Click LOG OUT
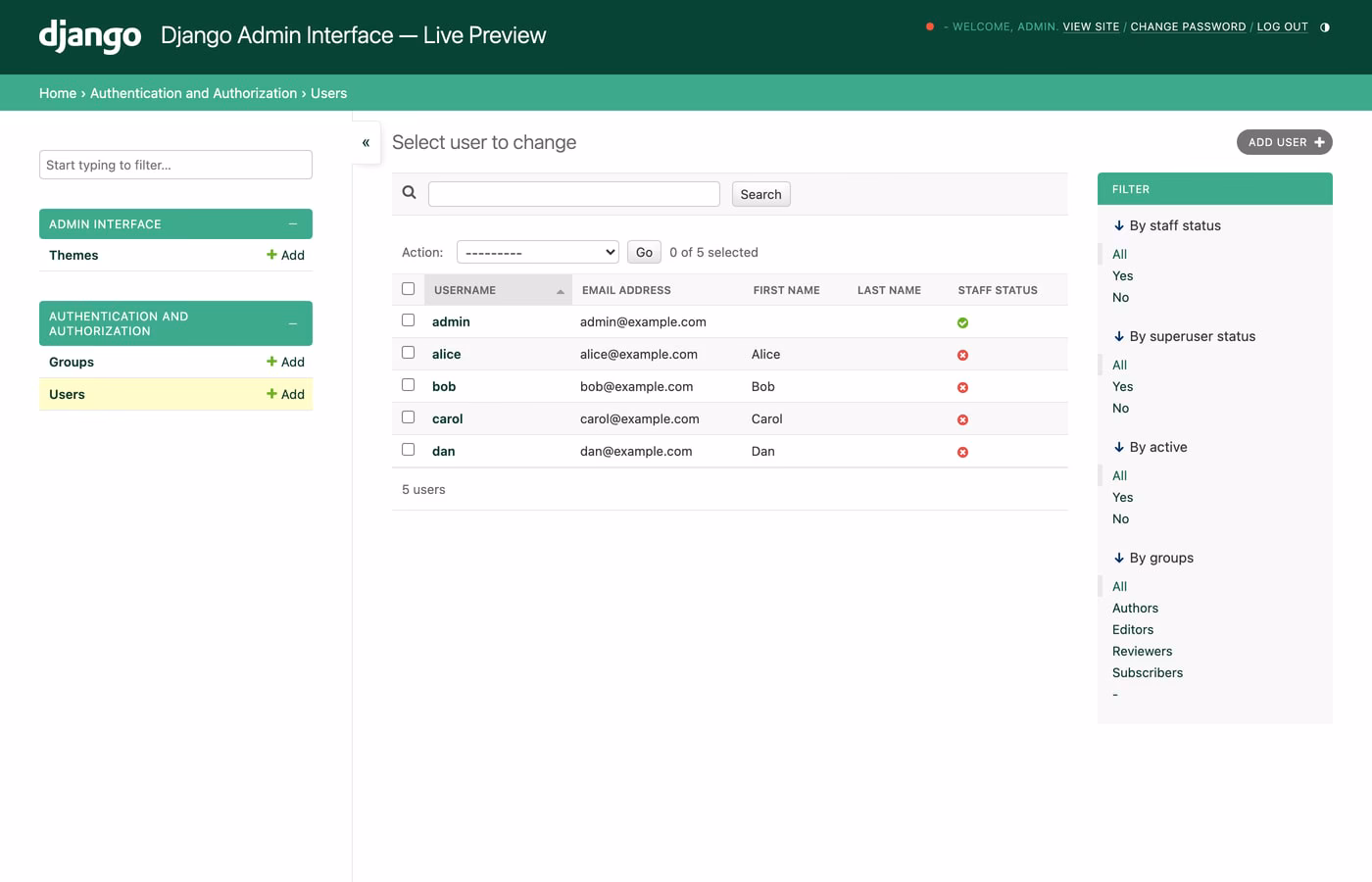Viewport: 1372px width, 882px height. 1282,26
